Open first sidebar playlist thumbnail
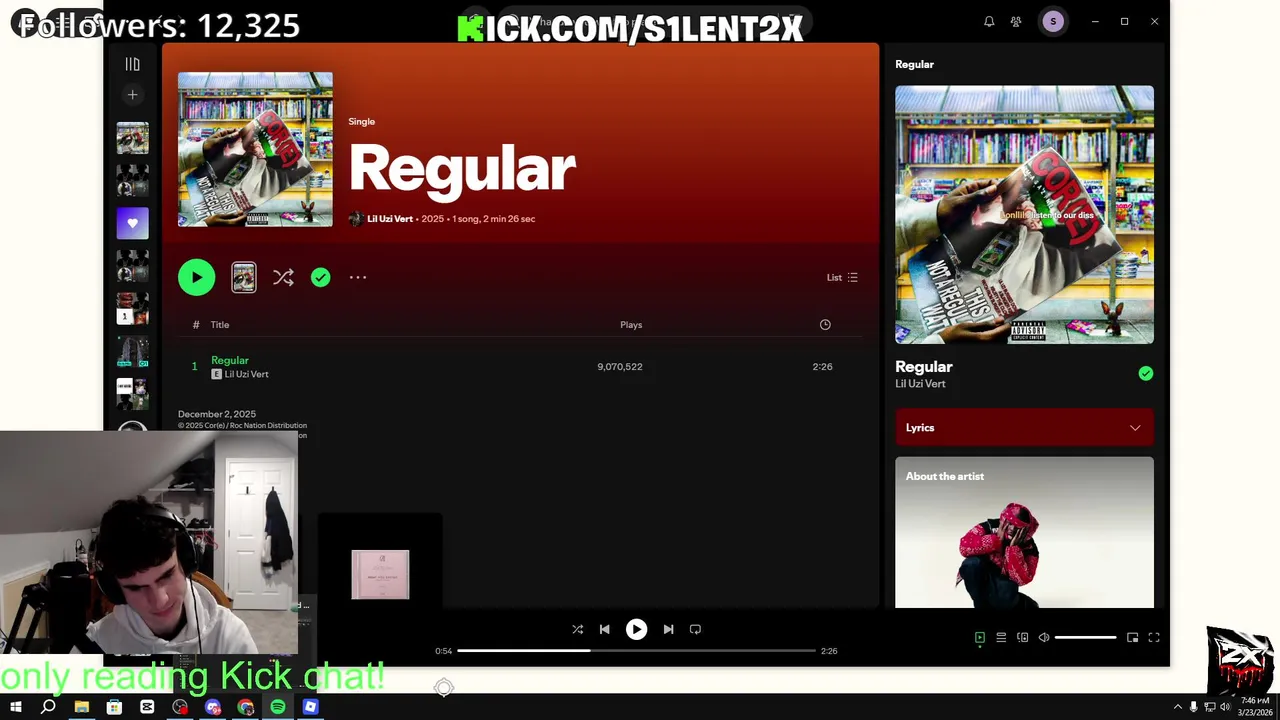This screenshot has width=1280, height=720. tap(132, 138)
